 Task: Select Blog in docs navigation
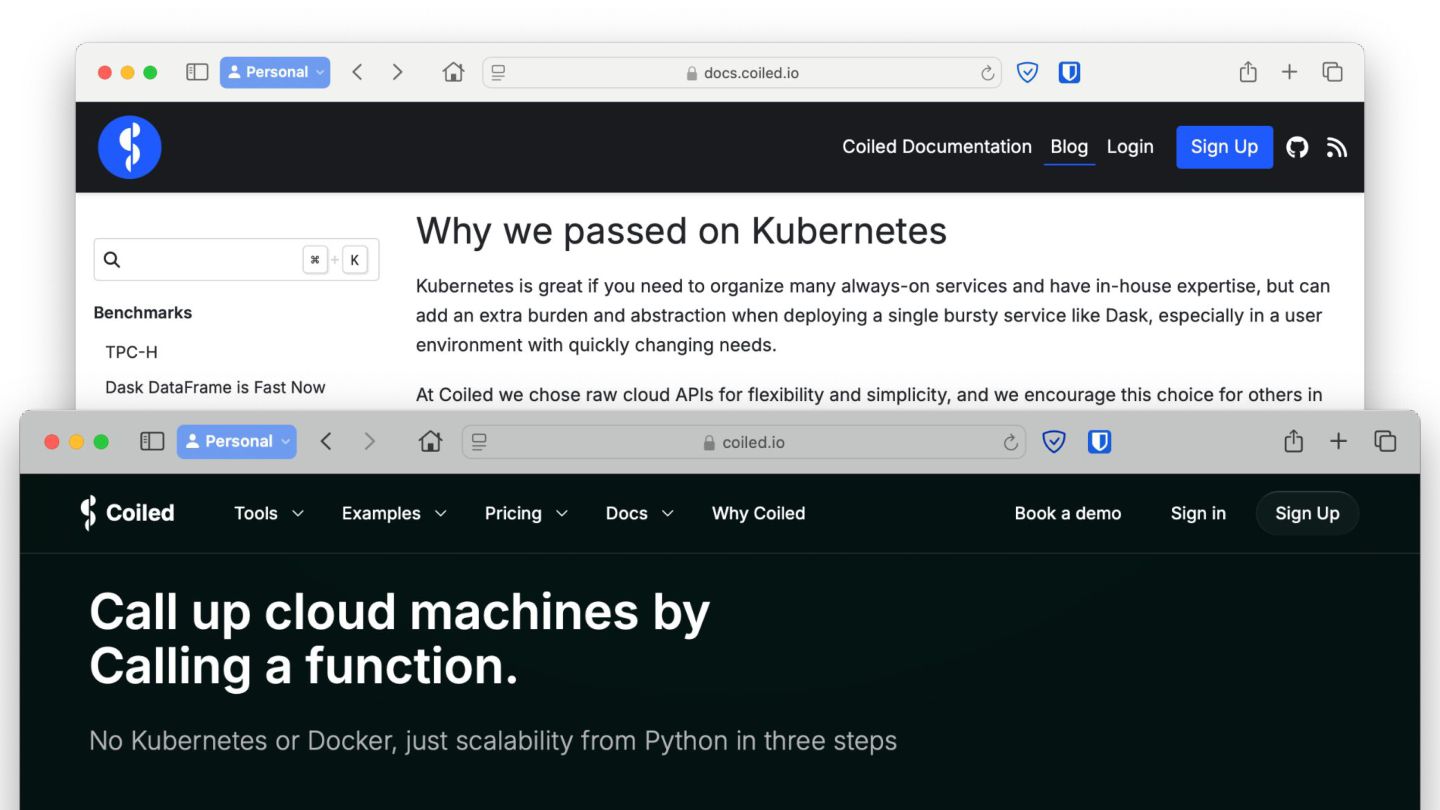pyautogui.click(x=1068, y=147)
